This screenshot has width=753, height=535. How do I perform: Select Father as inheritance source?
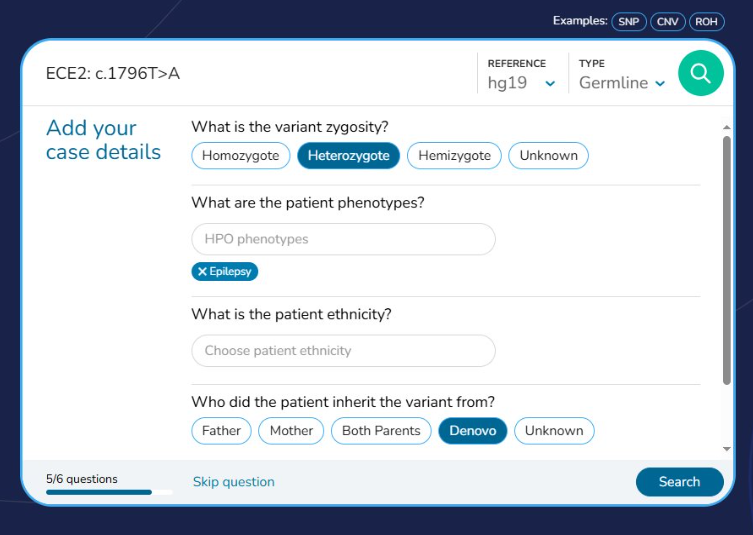(221, 431)
